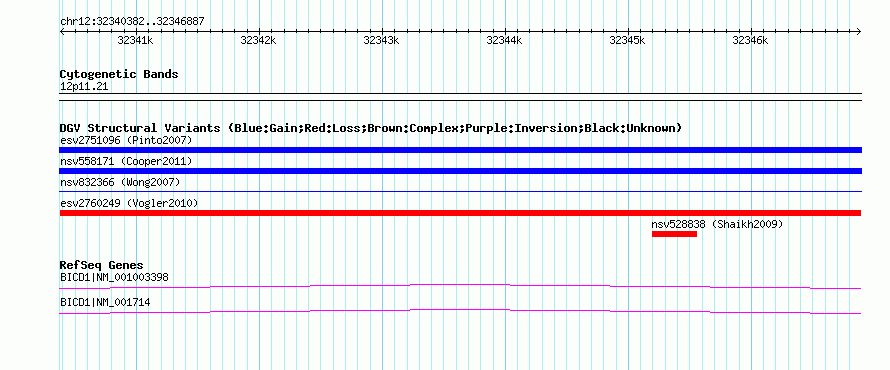Click the short nsv528838 red bar

674,234
